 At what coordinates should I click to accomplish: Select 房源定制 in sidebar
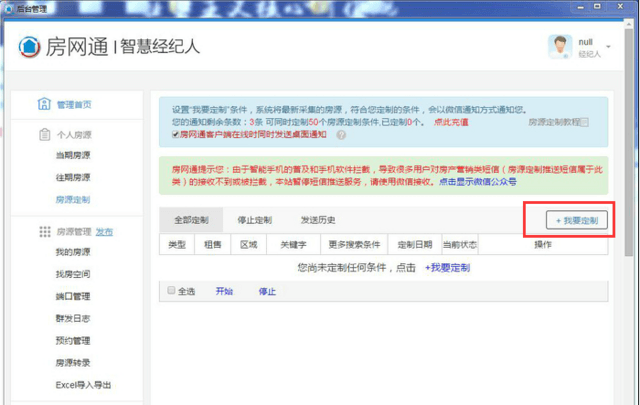pos(73,200)
